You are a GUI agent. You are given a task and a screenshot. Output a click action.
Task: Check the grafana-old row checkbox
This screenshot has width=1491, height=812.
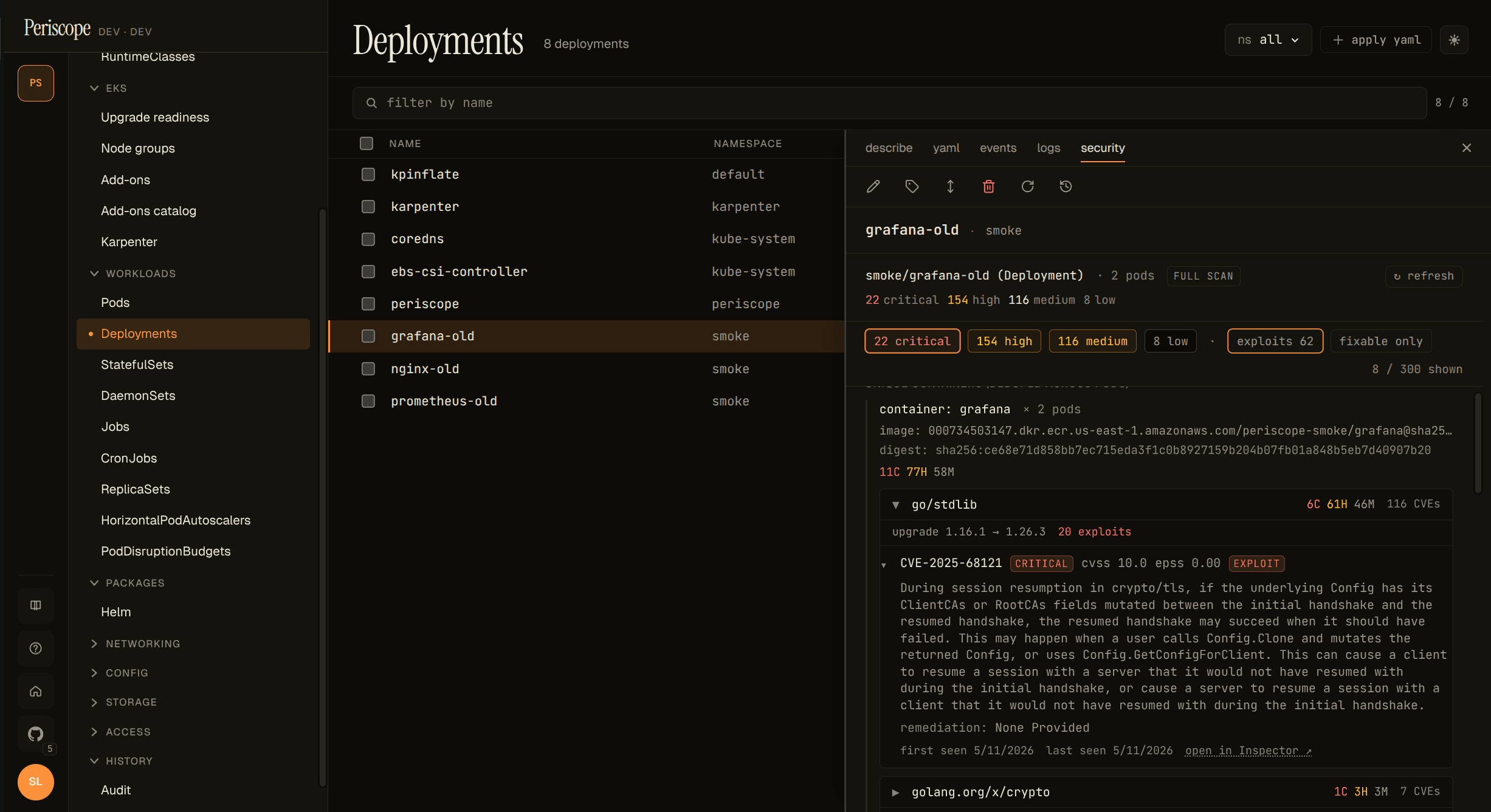368,336
